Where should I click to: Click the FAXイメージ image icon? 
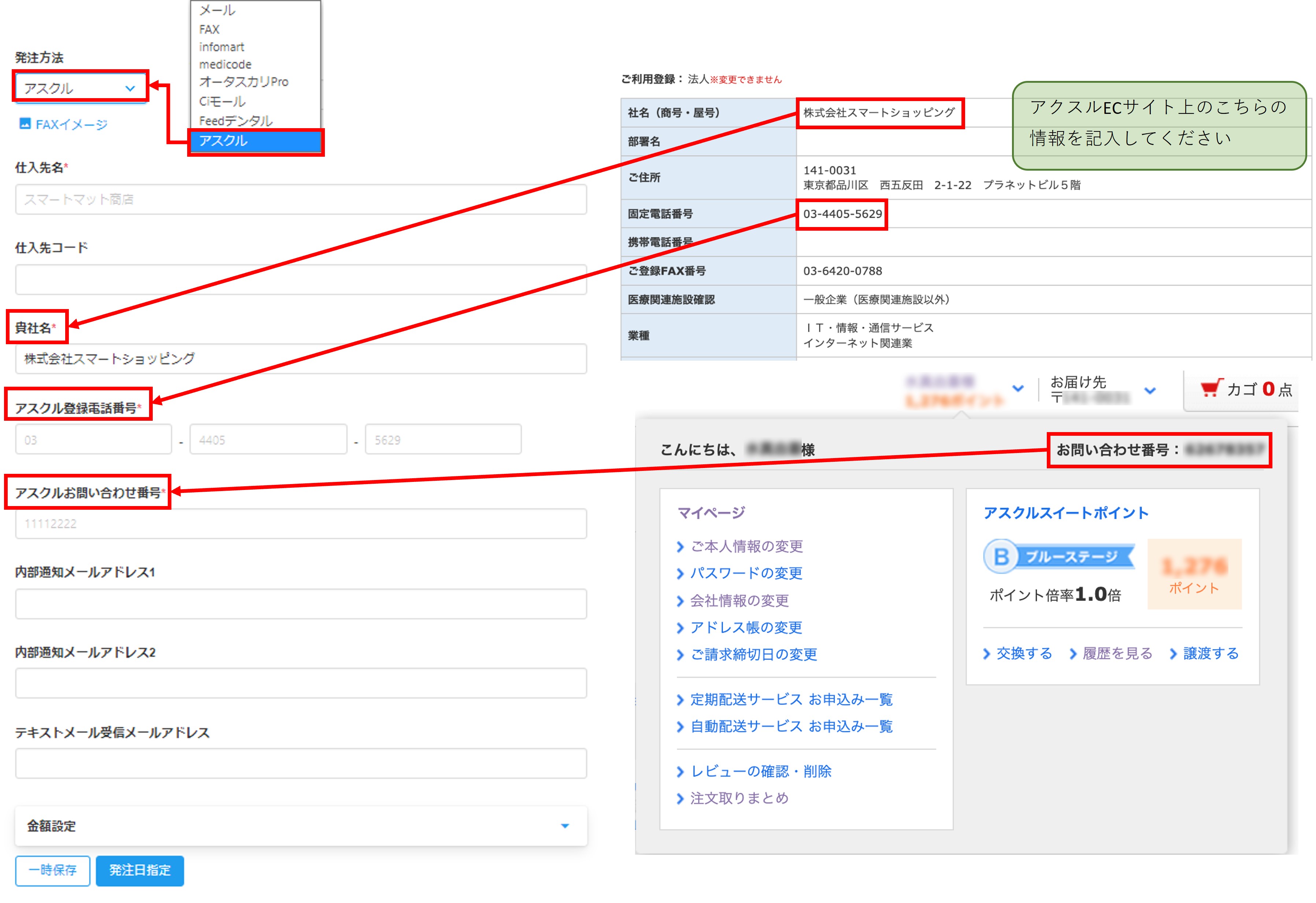click(x=25, y=123)
